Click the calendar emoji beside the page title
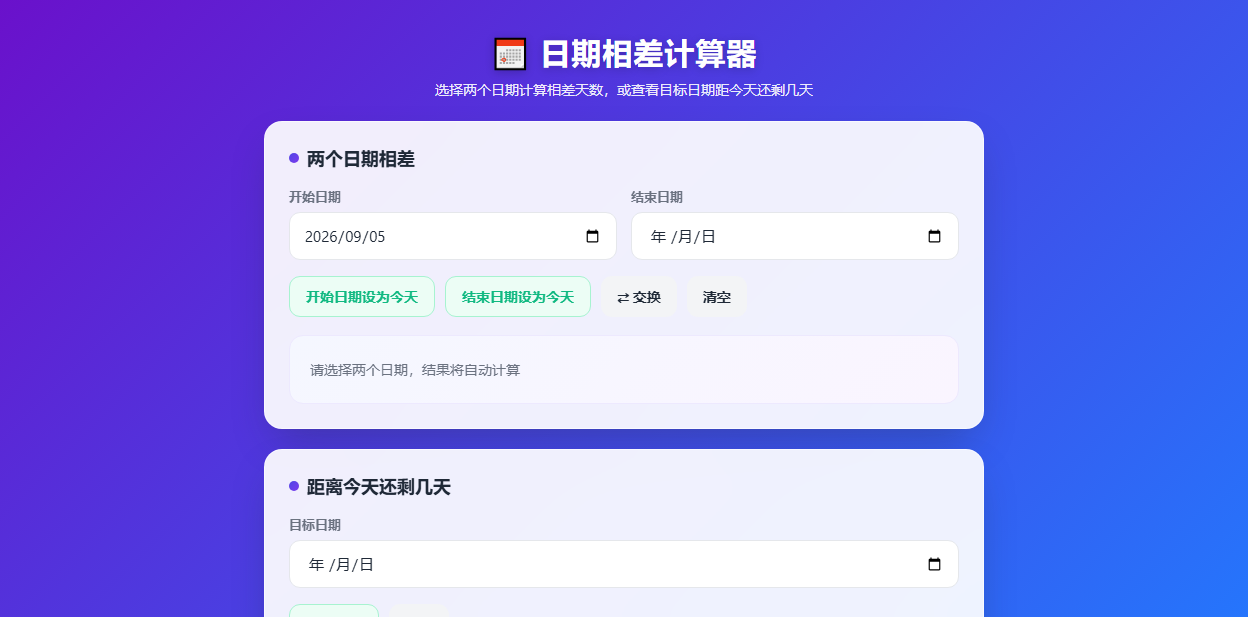 tap(510, 54)
